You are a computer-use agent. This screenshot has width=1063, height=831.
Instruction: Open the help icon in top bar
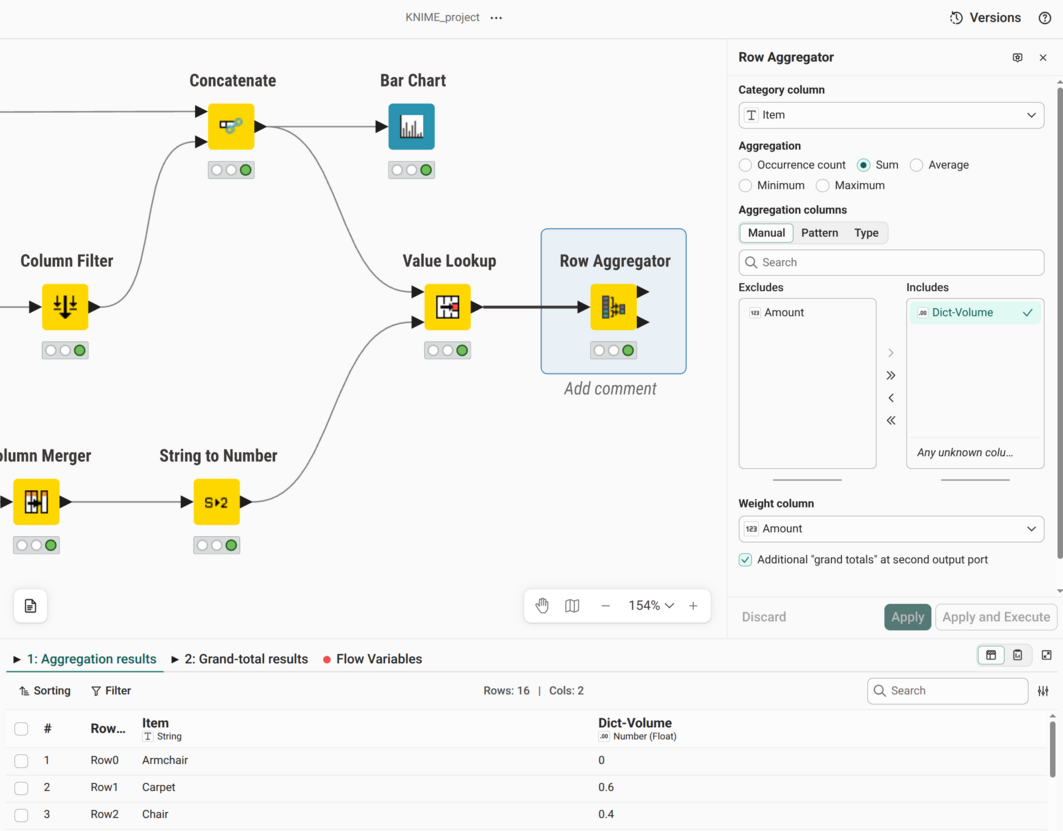pyautogui.click(x=1045, y=18)
